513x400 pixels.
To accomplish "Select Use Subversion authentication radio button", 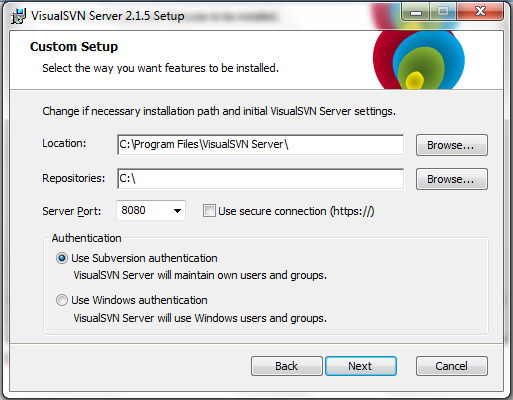I will pyautogui.click(x=62, y=258).
